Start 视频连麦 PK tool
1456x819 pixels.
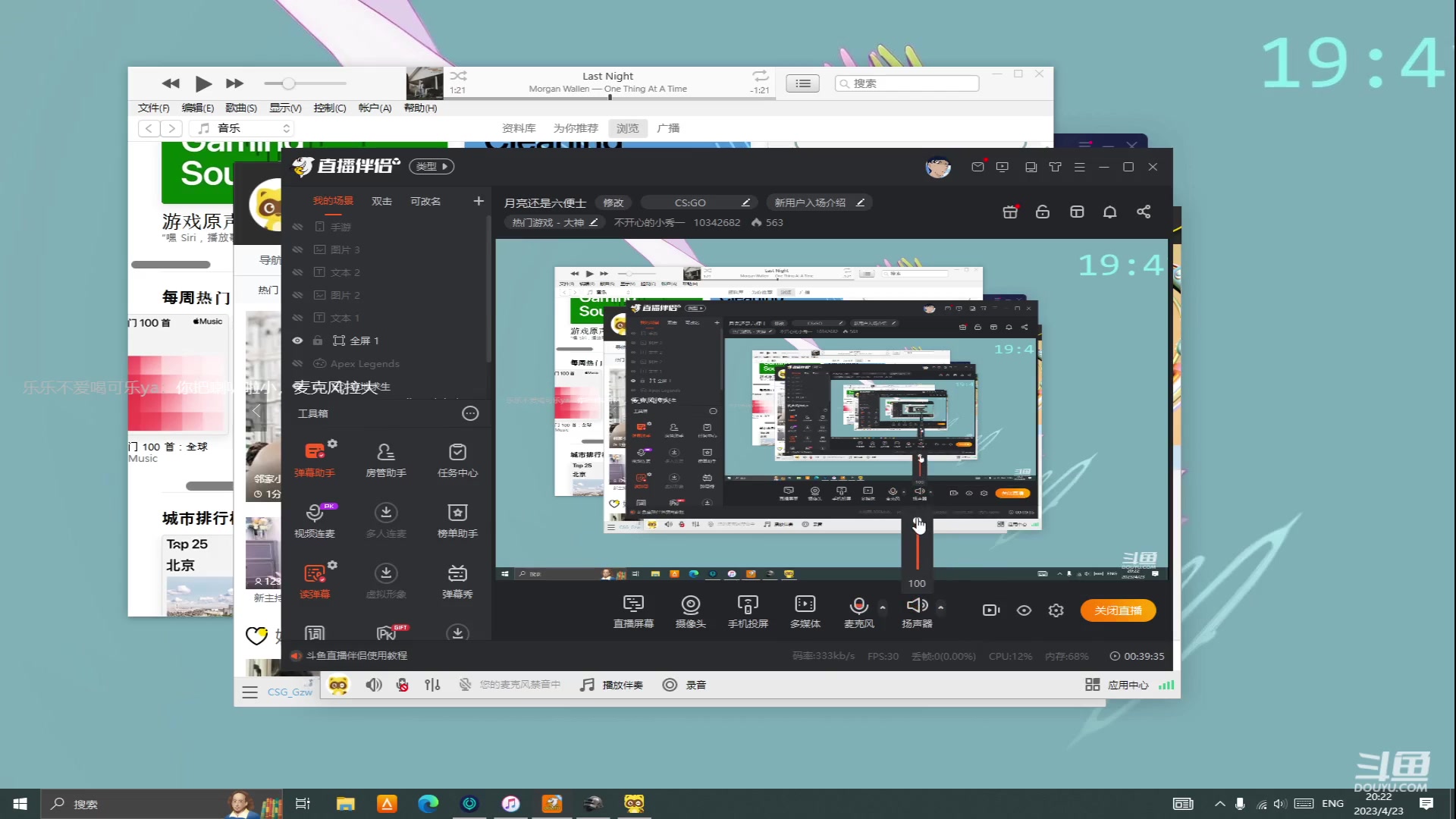coord(315,519)
